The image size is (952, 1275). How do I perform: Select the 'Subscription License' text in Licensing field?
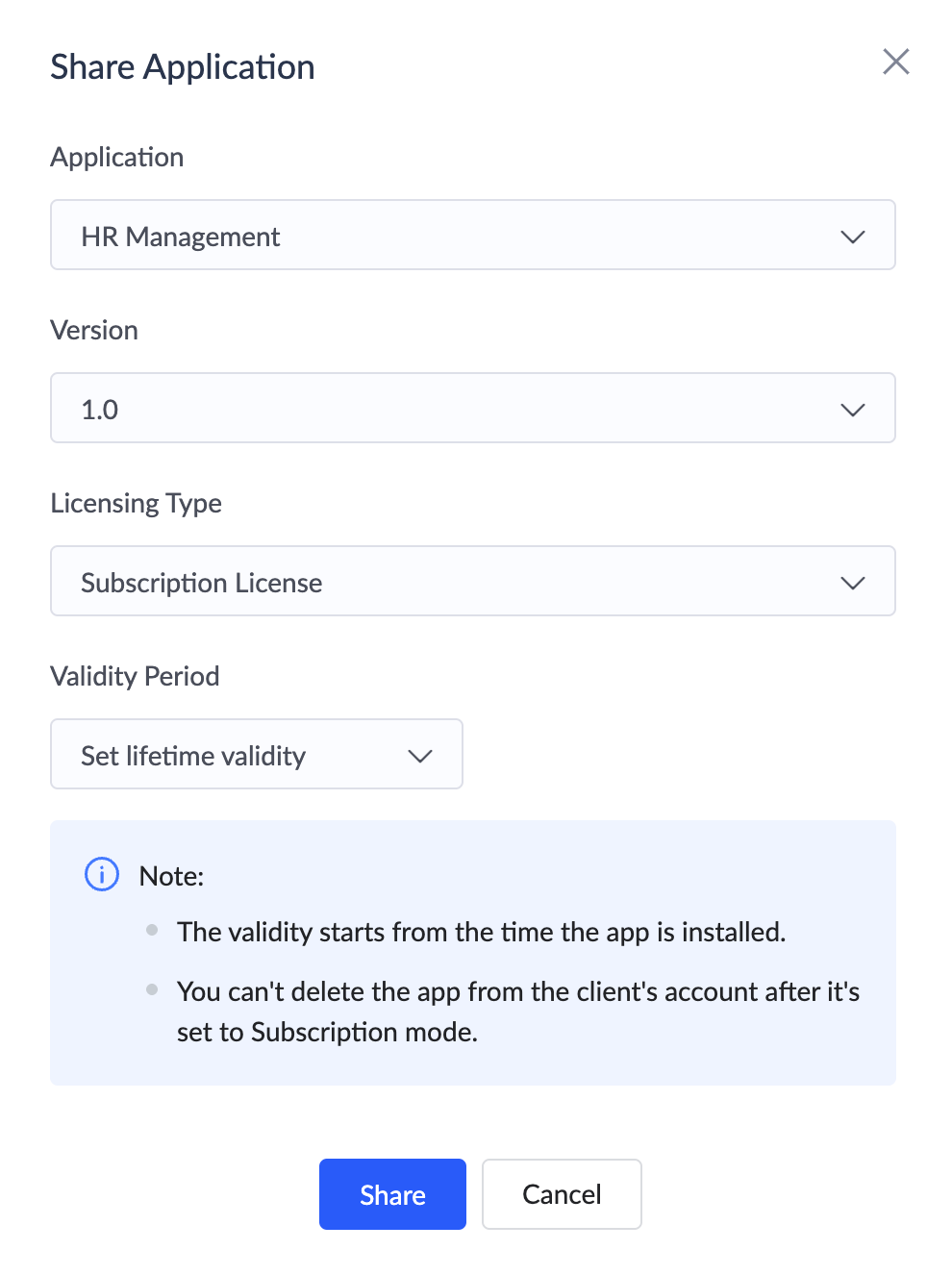click(202, 583)
